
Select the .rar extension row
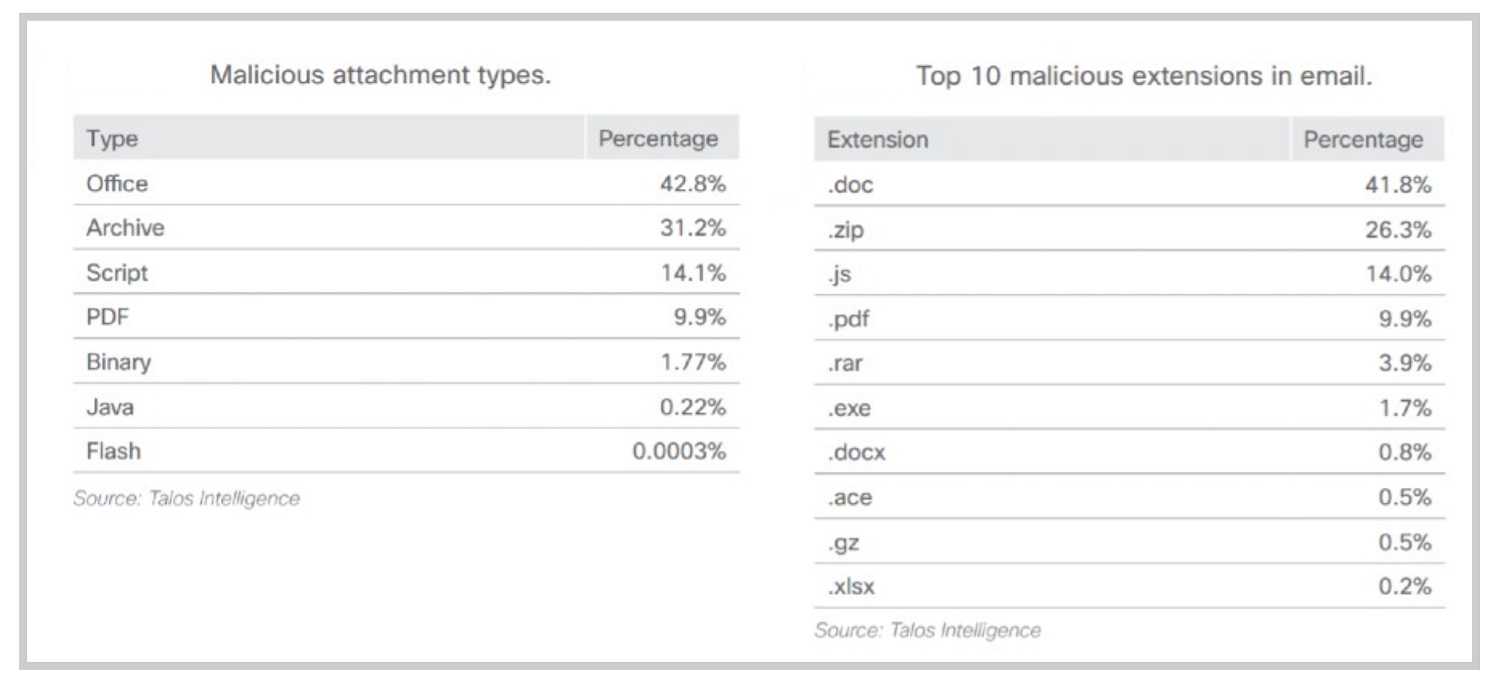point(1129,363)
